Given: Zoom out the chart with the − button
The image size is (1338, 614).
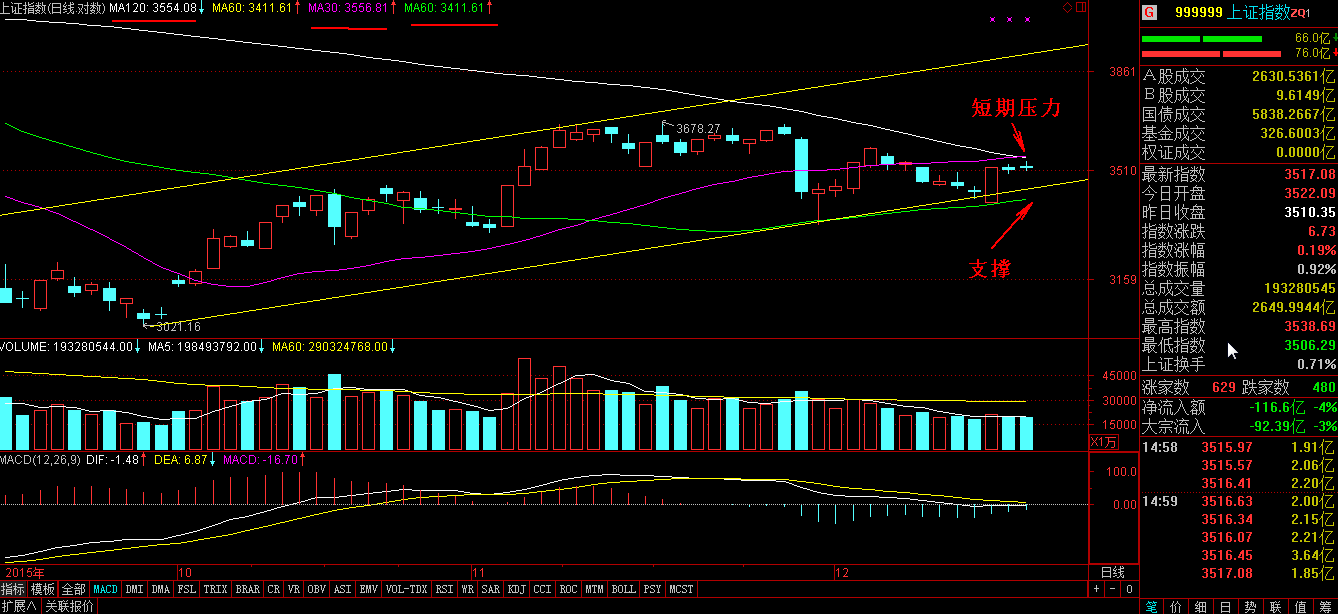Looking at the screenshot, I should pos(1111,589).
